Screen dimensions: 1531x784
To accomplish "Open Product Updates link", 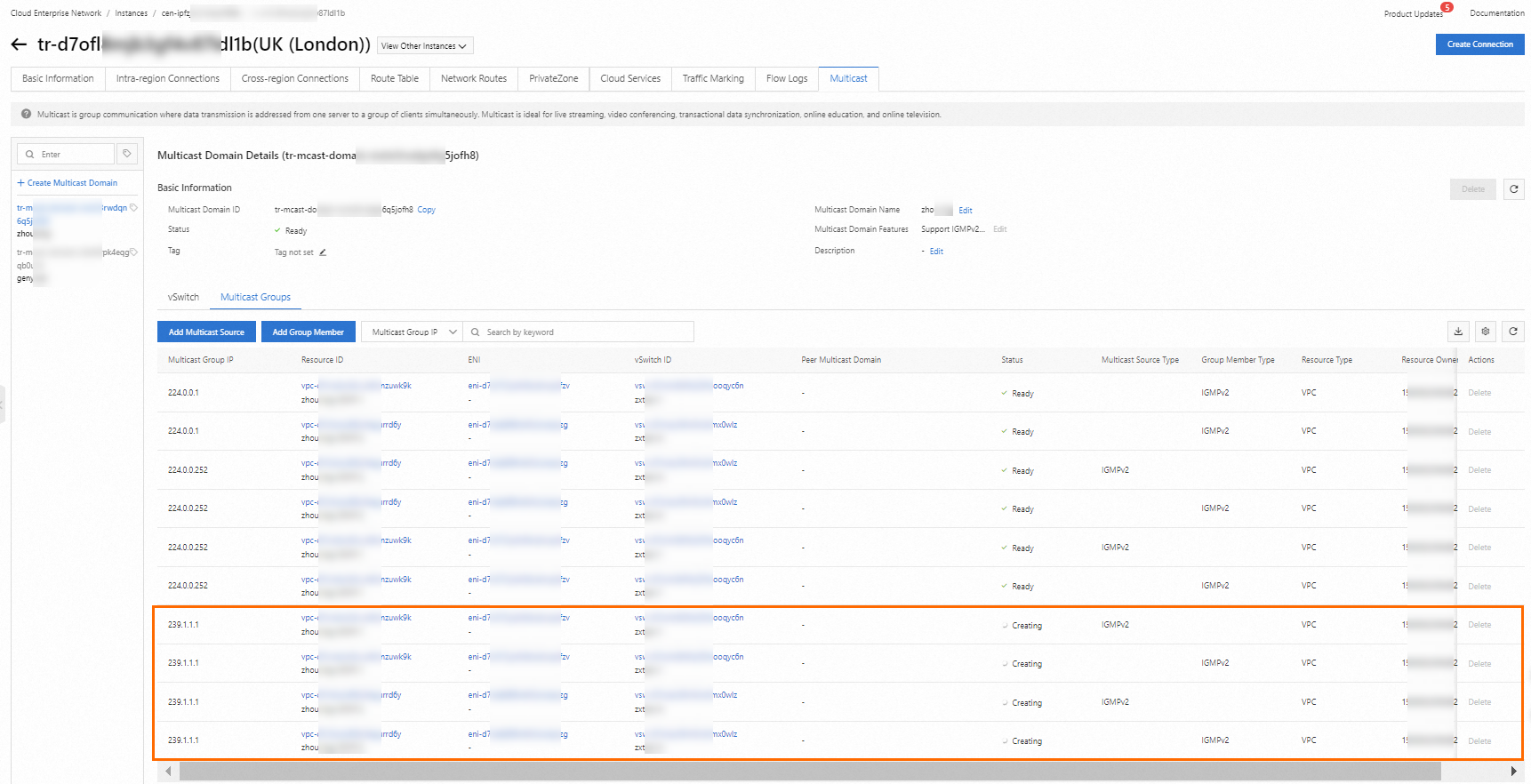I will click(1414, 14).
